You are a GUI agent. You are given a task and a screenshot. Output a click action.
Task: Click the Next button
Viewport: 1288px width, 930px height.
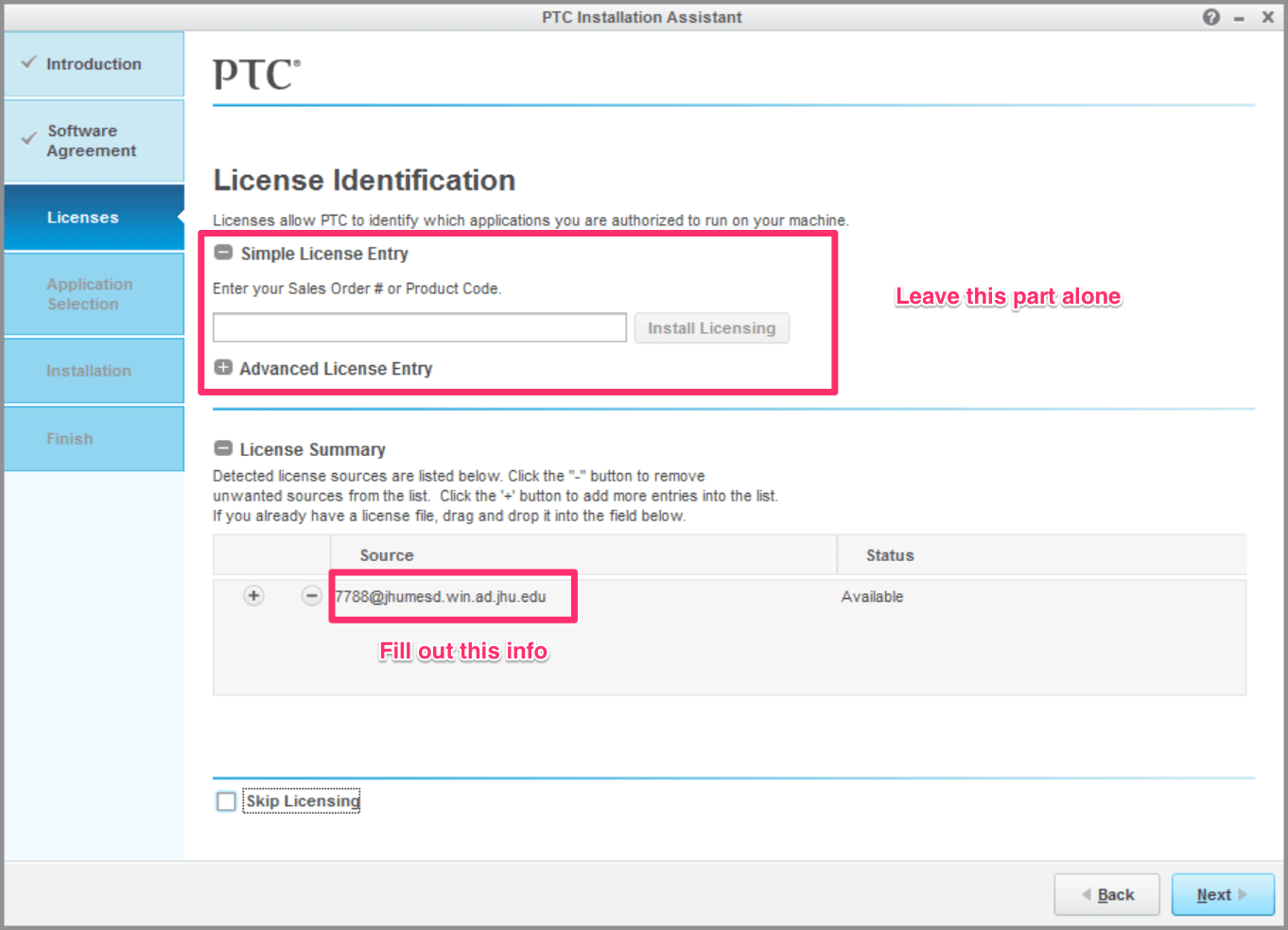[1223, 894]
